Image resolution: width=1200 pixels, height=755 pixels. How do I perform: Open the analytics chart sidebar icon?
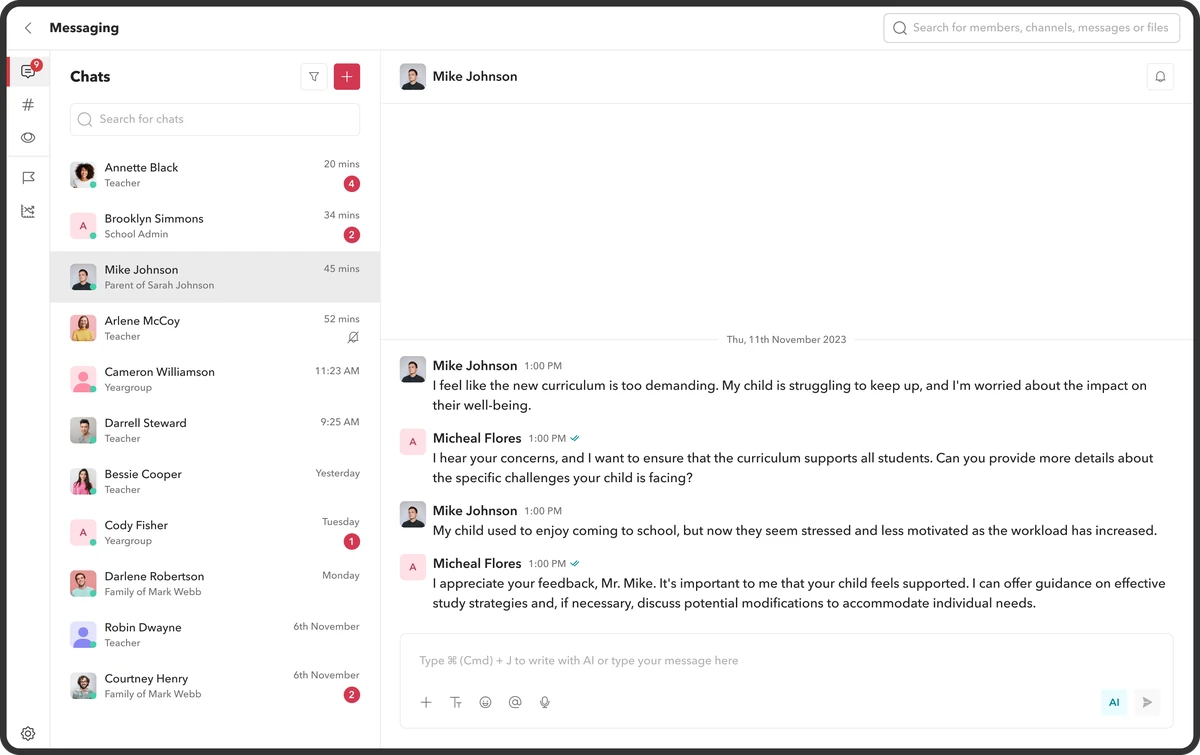click(28, 211)
